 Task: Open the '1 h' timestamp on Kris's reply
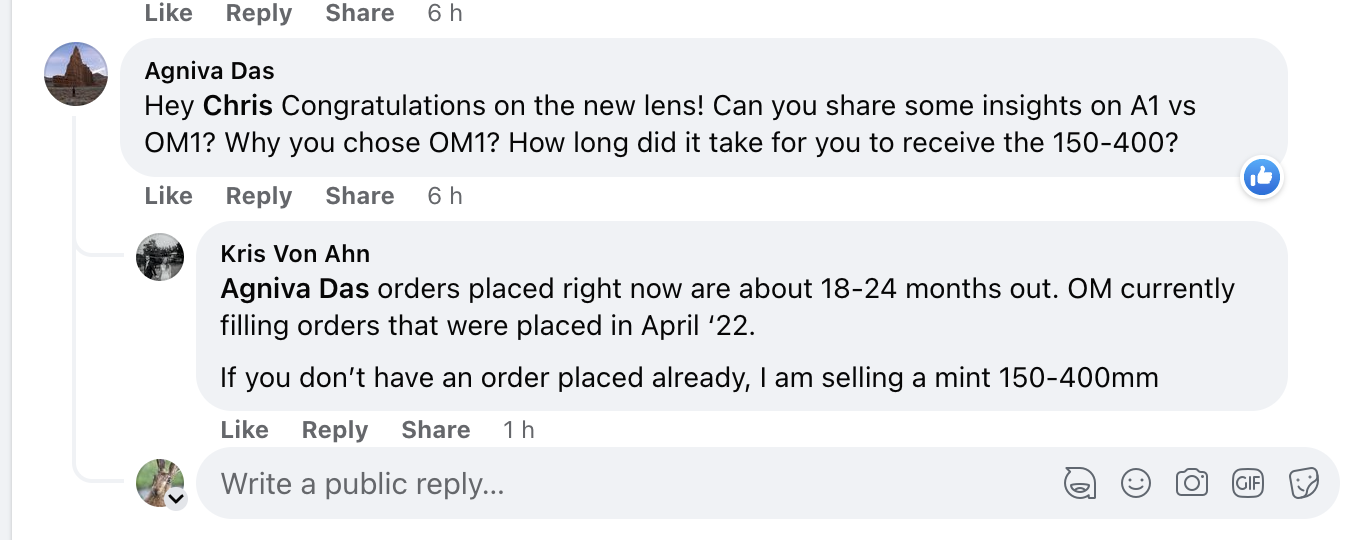[x=518, y=430]
